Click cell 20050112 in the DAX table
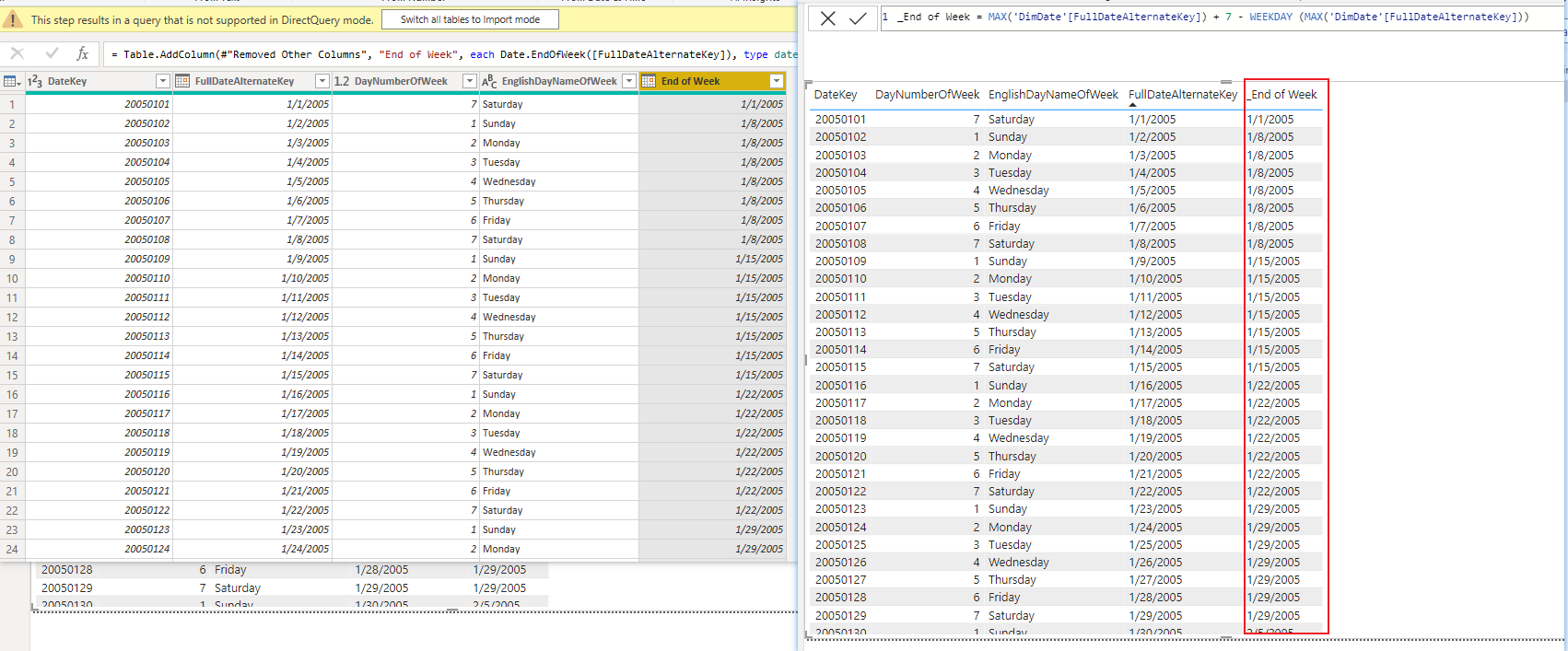The image size is (1568, 651). pos(840,314)
